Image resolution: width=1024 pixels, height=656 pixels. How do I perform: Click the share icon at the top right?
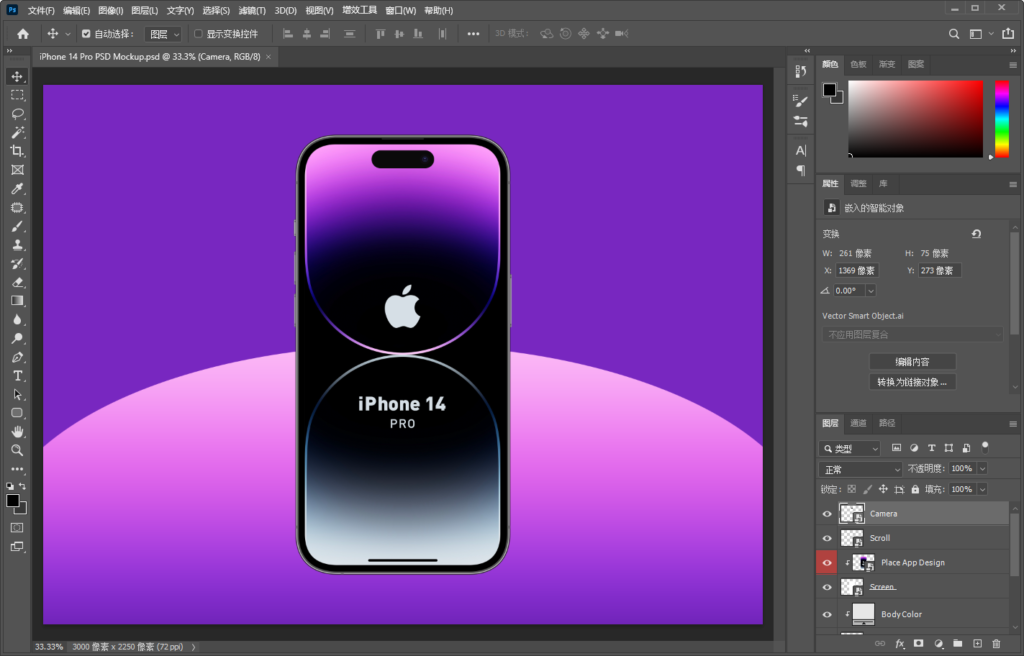[1008, 33]
